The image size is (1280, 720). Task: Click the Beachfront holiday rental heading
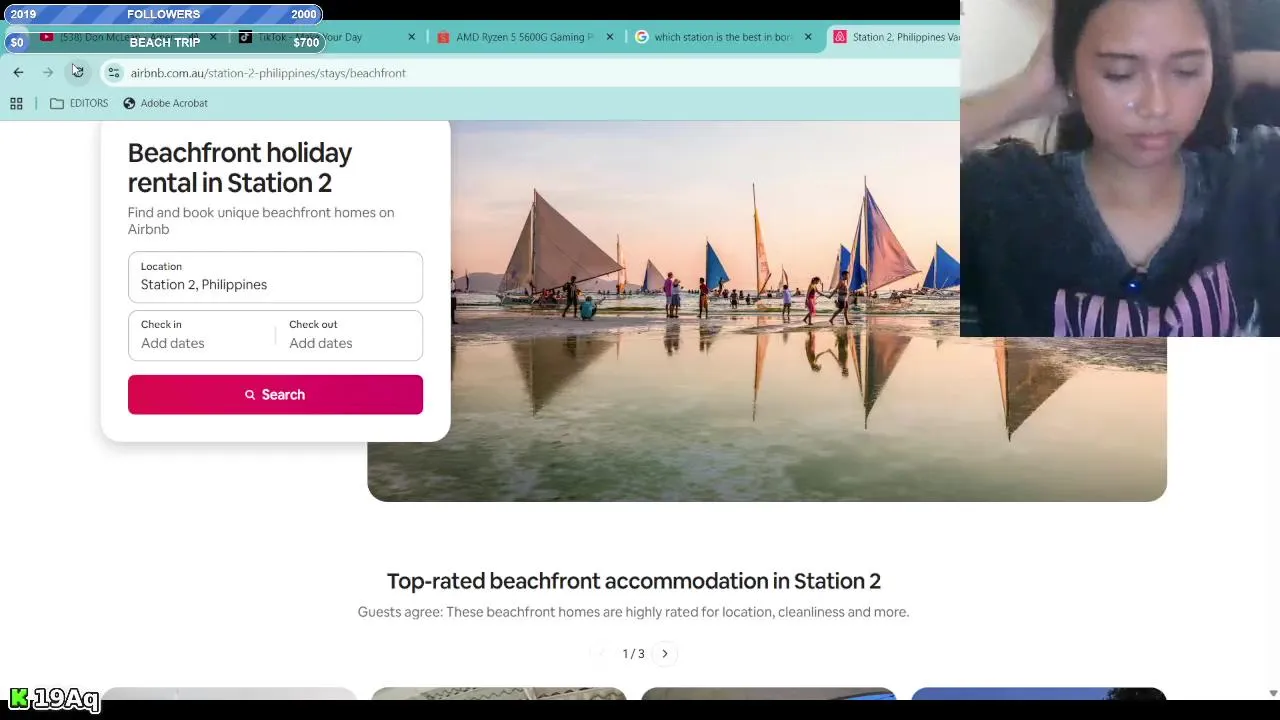pos(240,168)
